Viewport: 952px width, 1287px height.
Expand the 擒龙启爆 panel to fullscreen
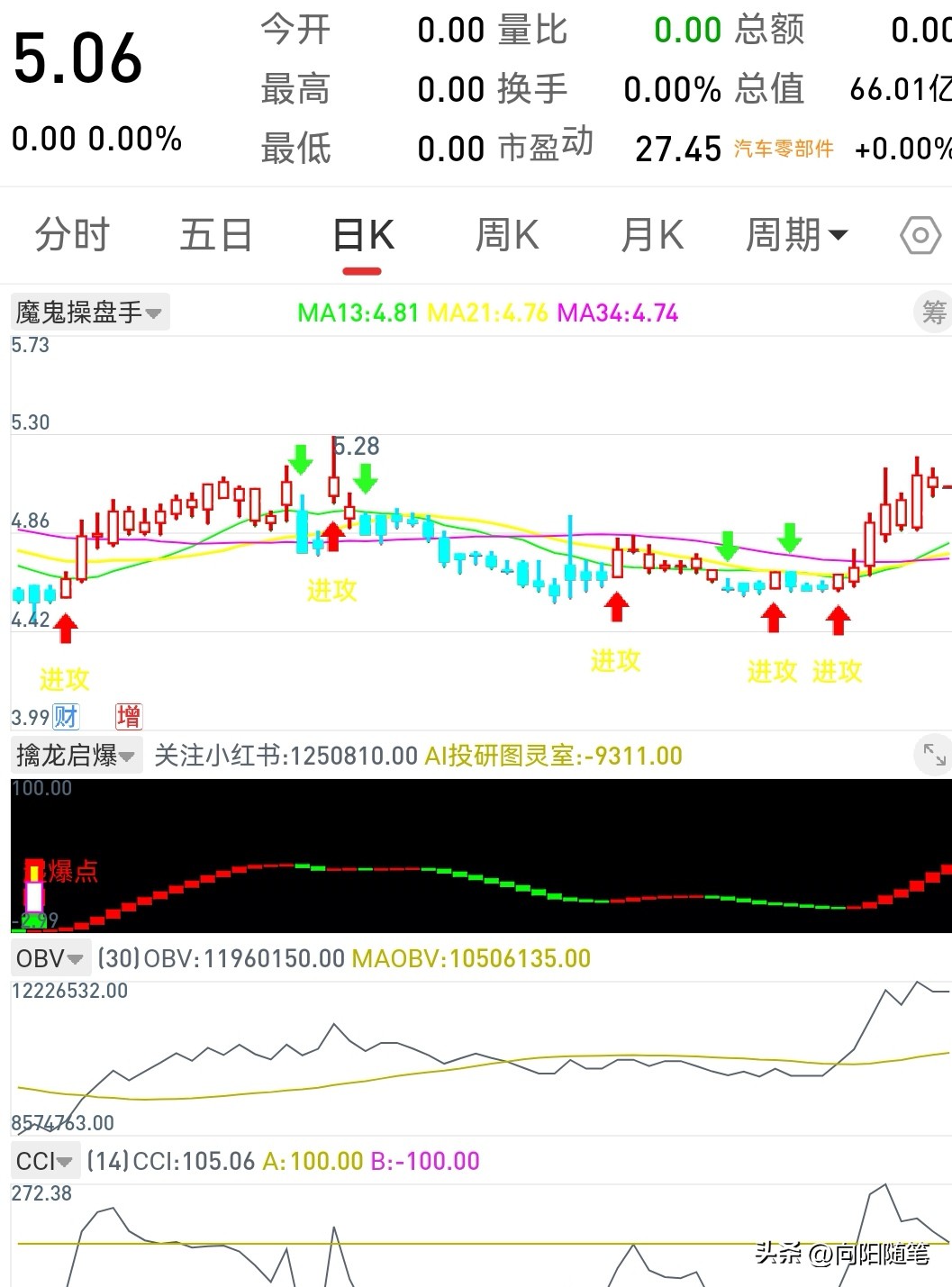934,756
